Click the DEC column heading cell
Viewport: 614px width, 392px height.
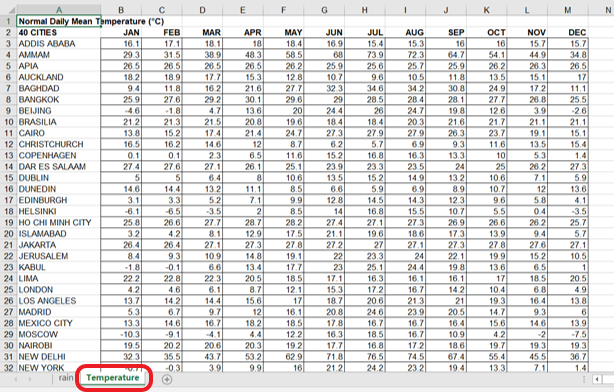point(567,33)
